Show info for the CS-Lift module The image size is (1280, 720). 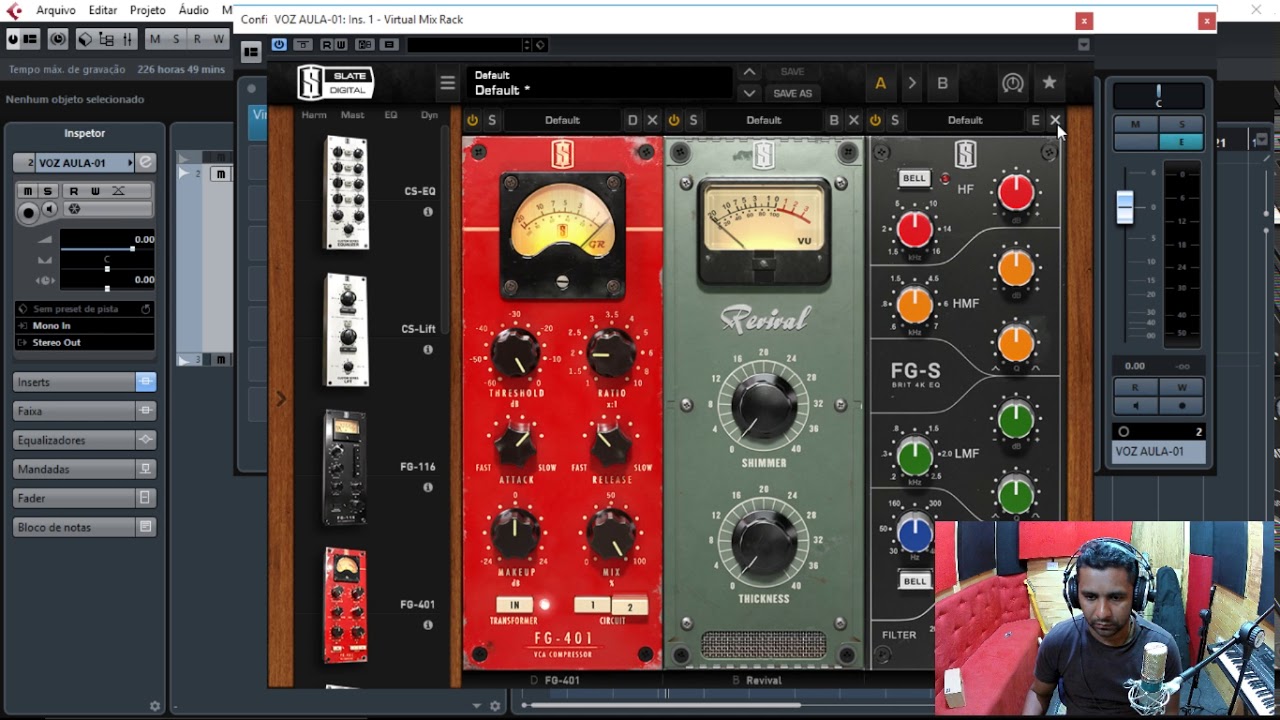click(428, 350)
